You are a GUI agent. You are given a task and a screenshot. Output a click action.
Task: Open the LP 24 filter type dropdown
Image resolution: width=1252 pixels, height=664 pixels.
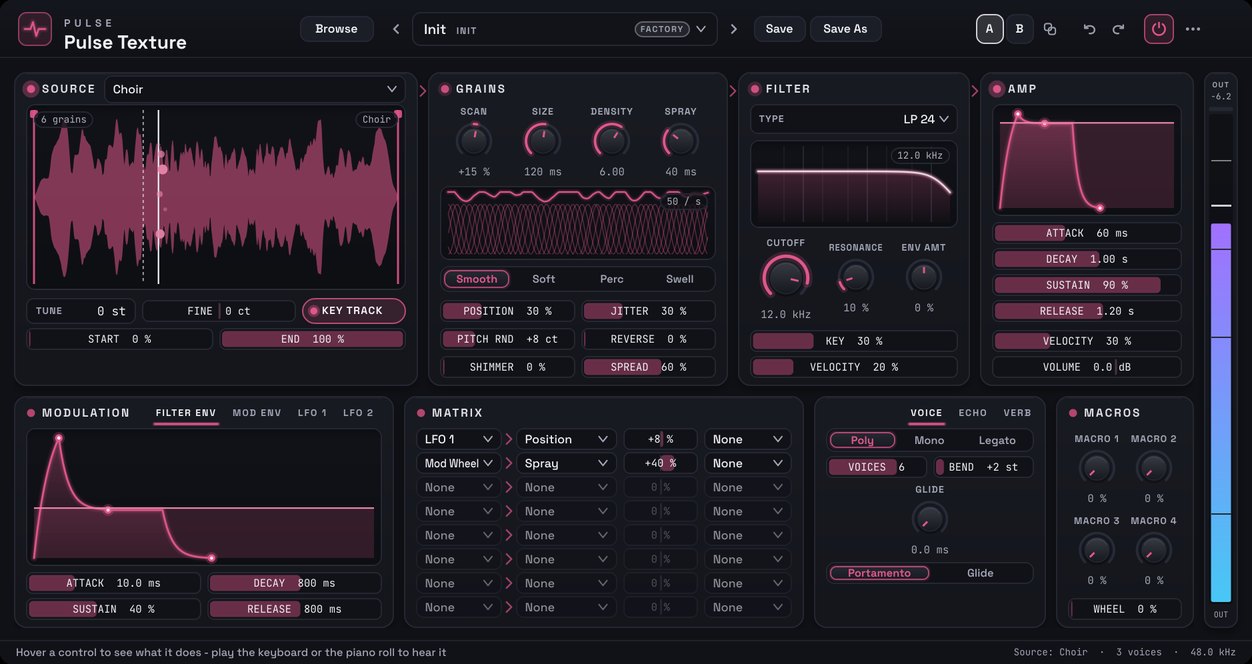(853, 119)
